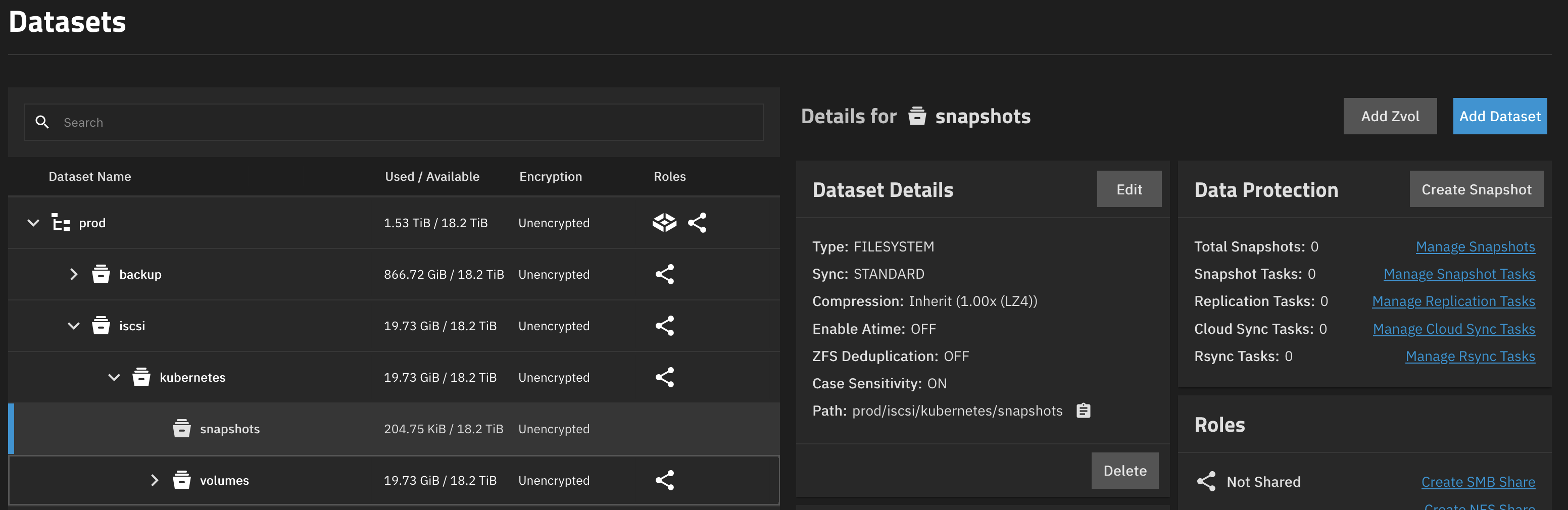Collapse the prod root dataset

33,223
